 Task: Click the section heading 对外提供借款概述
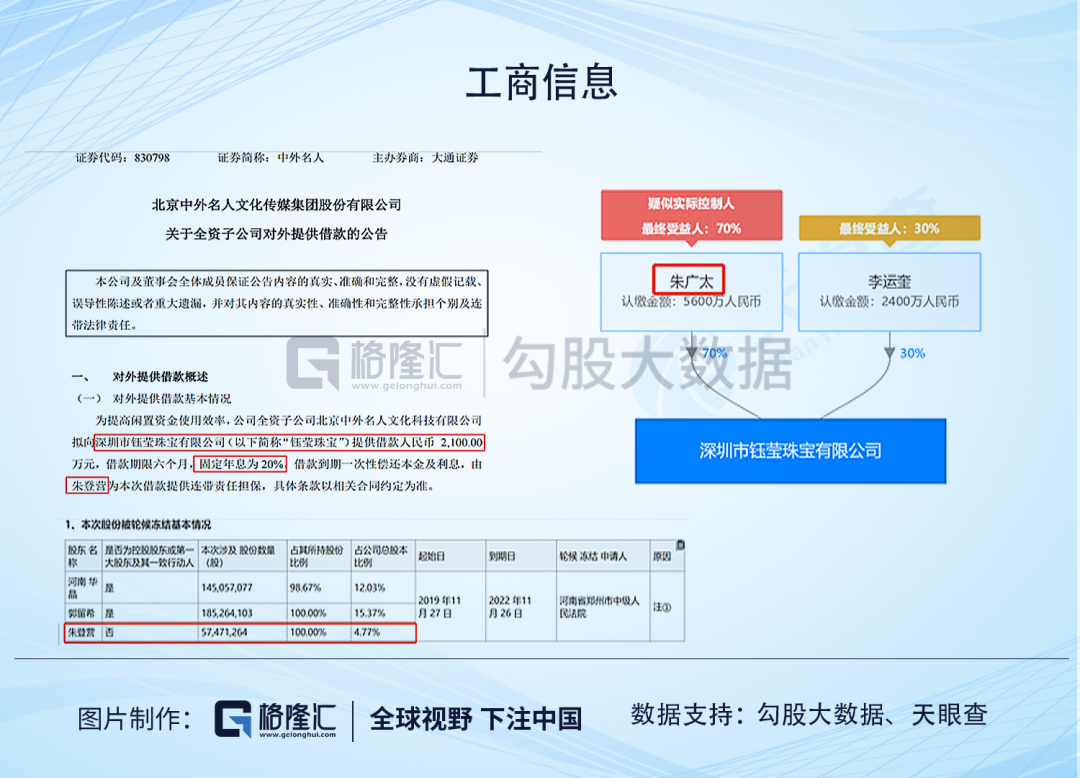pos(160,377)
